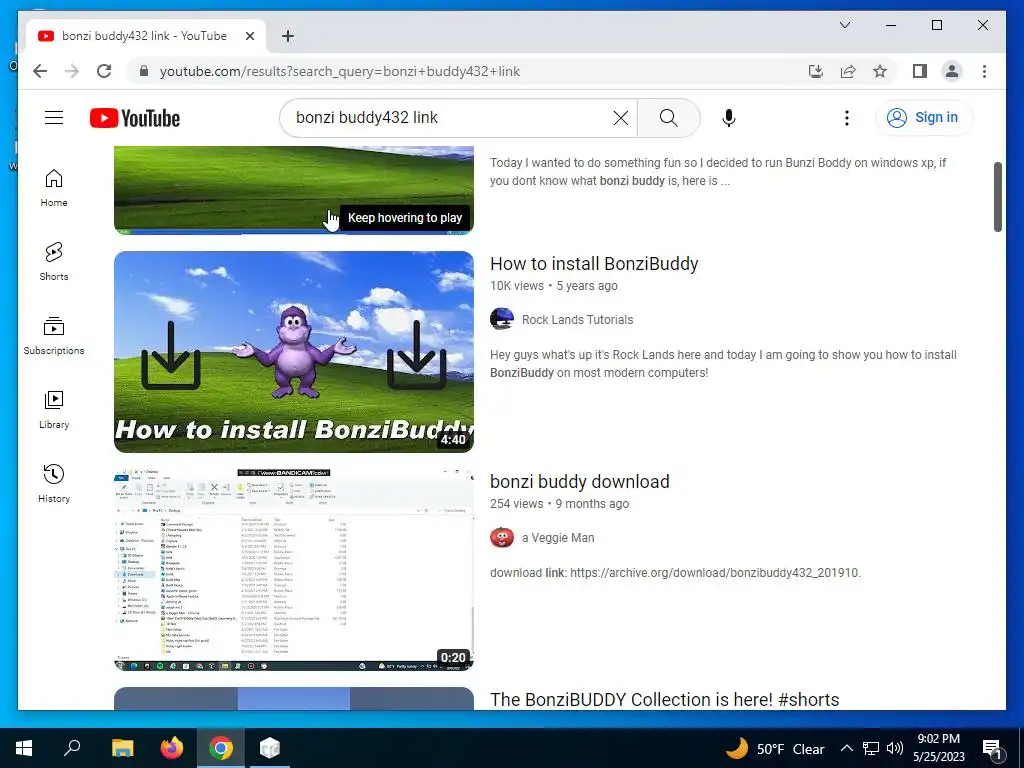Click into the YouTube search field
The width and height of the screenshot is (1024, 768).
[451, 118]
